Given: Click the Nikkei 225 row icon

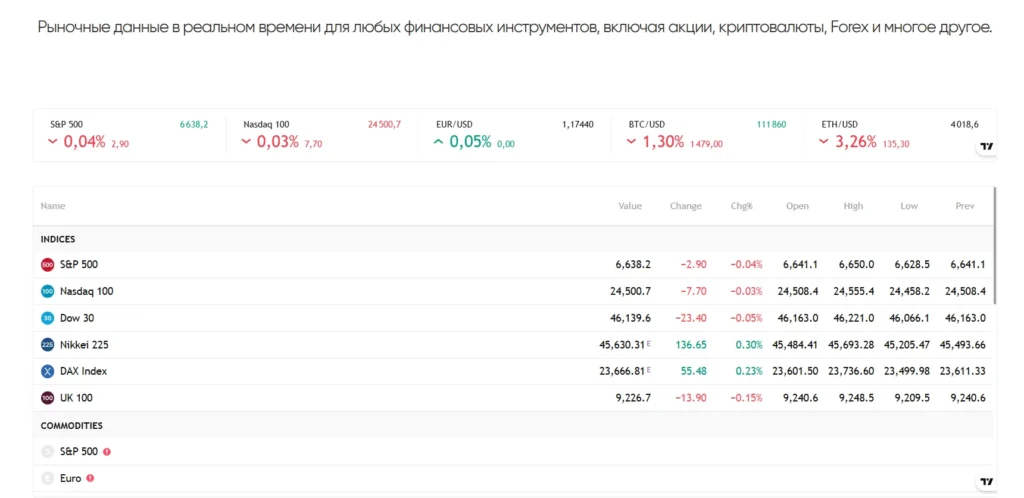Looking at the screenshot, I should tap(47, 345).
